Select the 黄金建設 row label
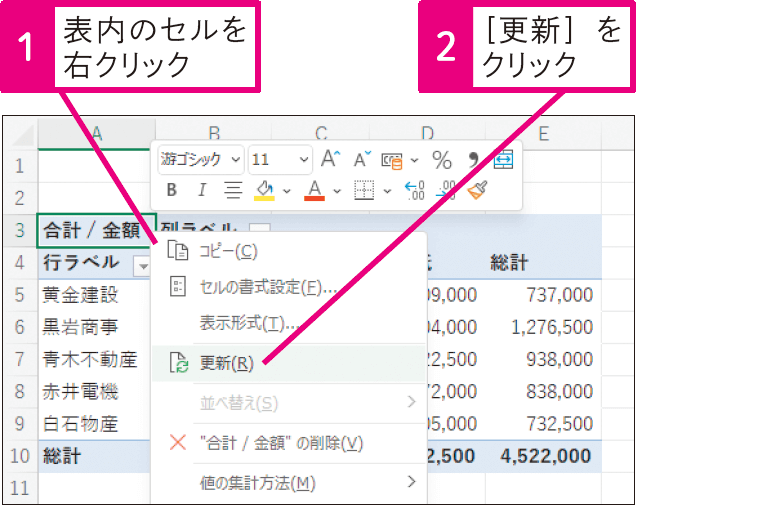The height and width of the screenshot is (505, 783). (80, 295)
